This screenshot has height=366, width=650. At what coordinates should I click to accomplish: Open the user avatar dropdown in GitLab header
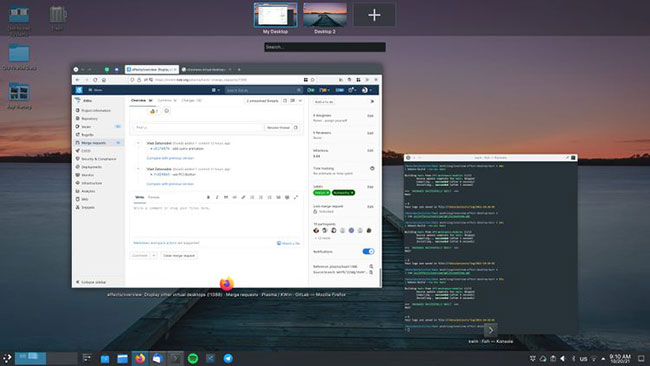click(x=366, y=90)
